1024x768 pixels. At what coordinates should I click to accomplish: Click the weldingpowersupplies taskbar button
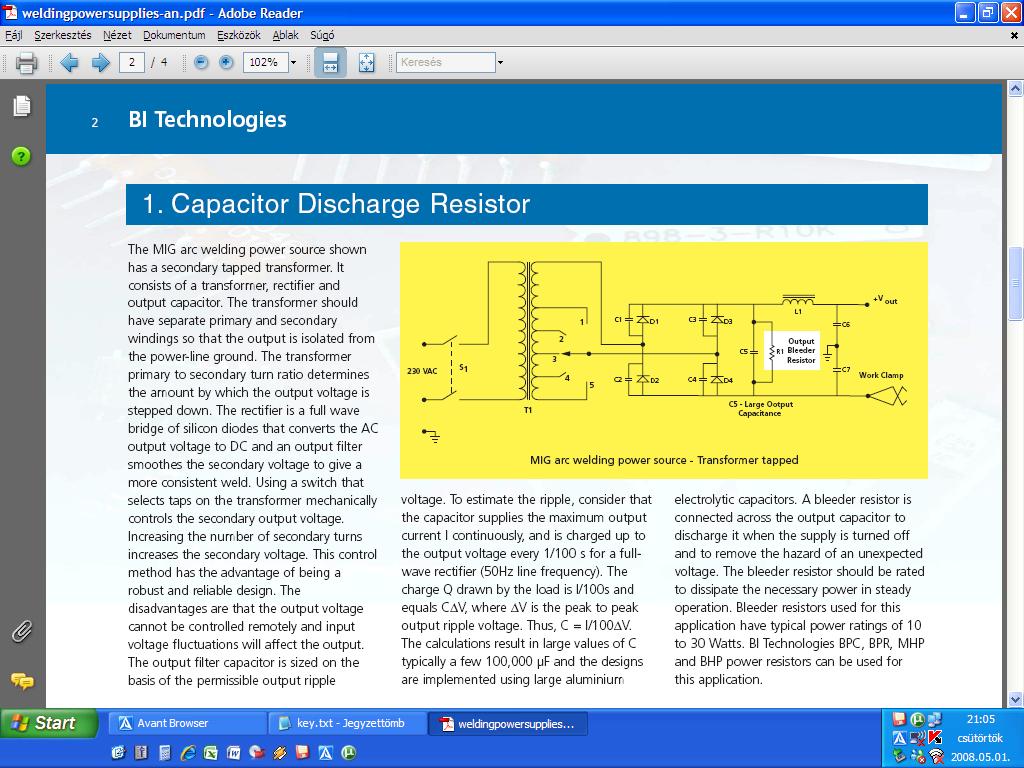(x=508, y=724)
